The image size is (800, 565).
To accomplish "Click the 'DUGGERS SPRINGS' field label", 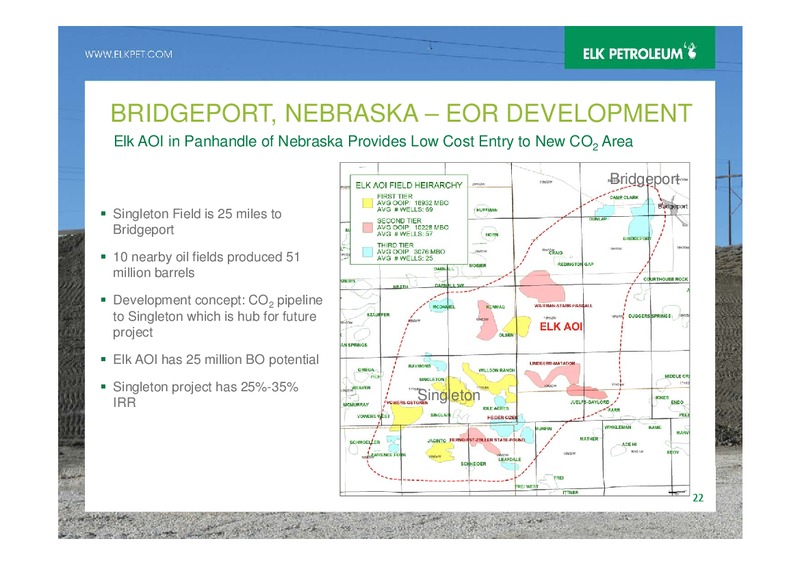I will [x=649, y=316].
